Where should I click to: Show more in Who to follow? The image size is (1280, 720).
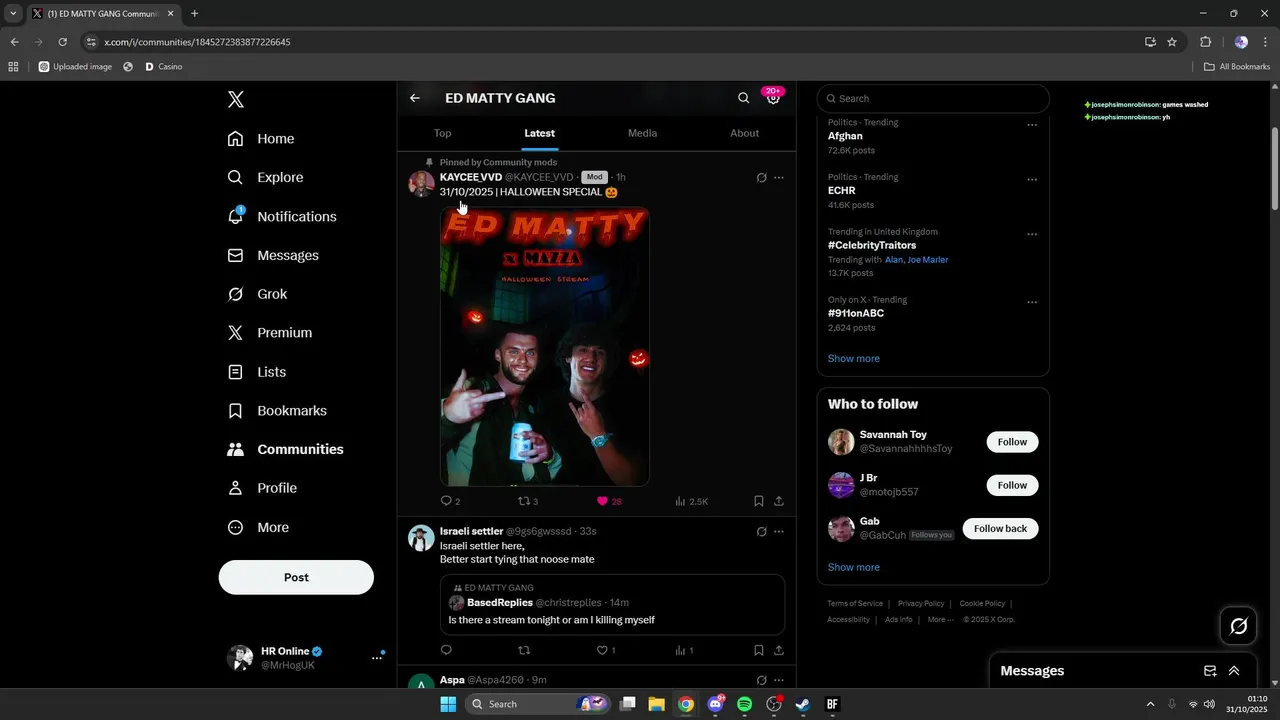[x=854, y=567]
